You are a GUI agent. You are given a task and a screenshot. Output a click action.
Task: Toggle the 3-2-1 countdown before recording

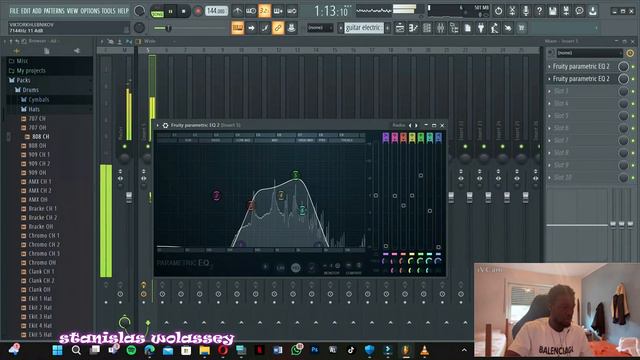pyautogui.click(x=264, y=11)
